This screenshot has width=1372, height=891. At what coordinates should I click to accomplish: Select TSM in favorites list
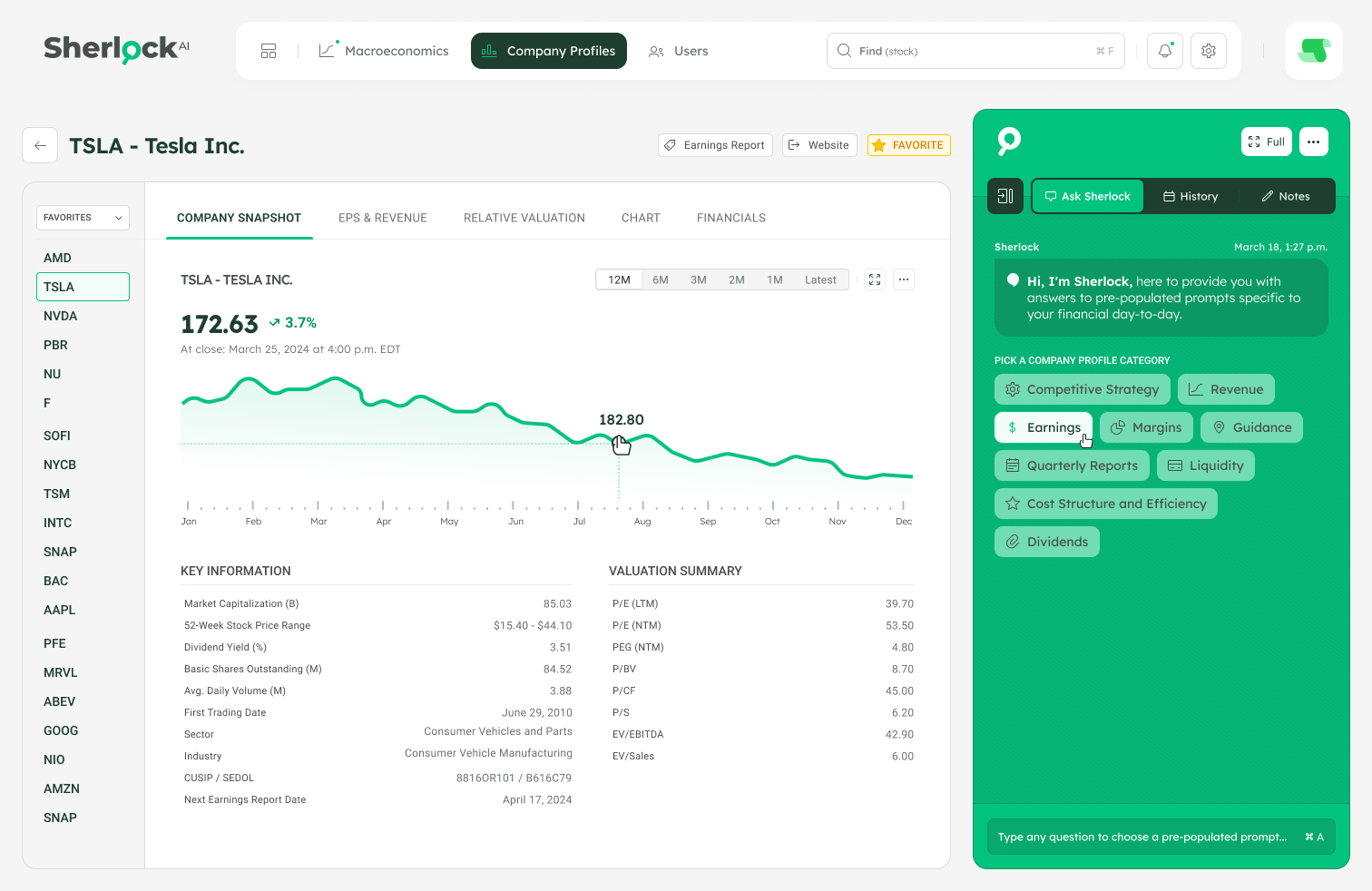click(x=56, y=494)
